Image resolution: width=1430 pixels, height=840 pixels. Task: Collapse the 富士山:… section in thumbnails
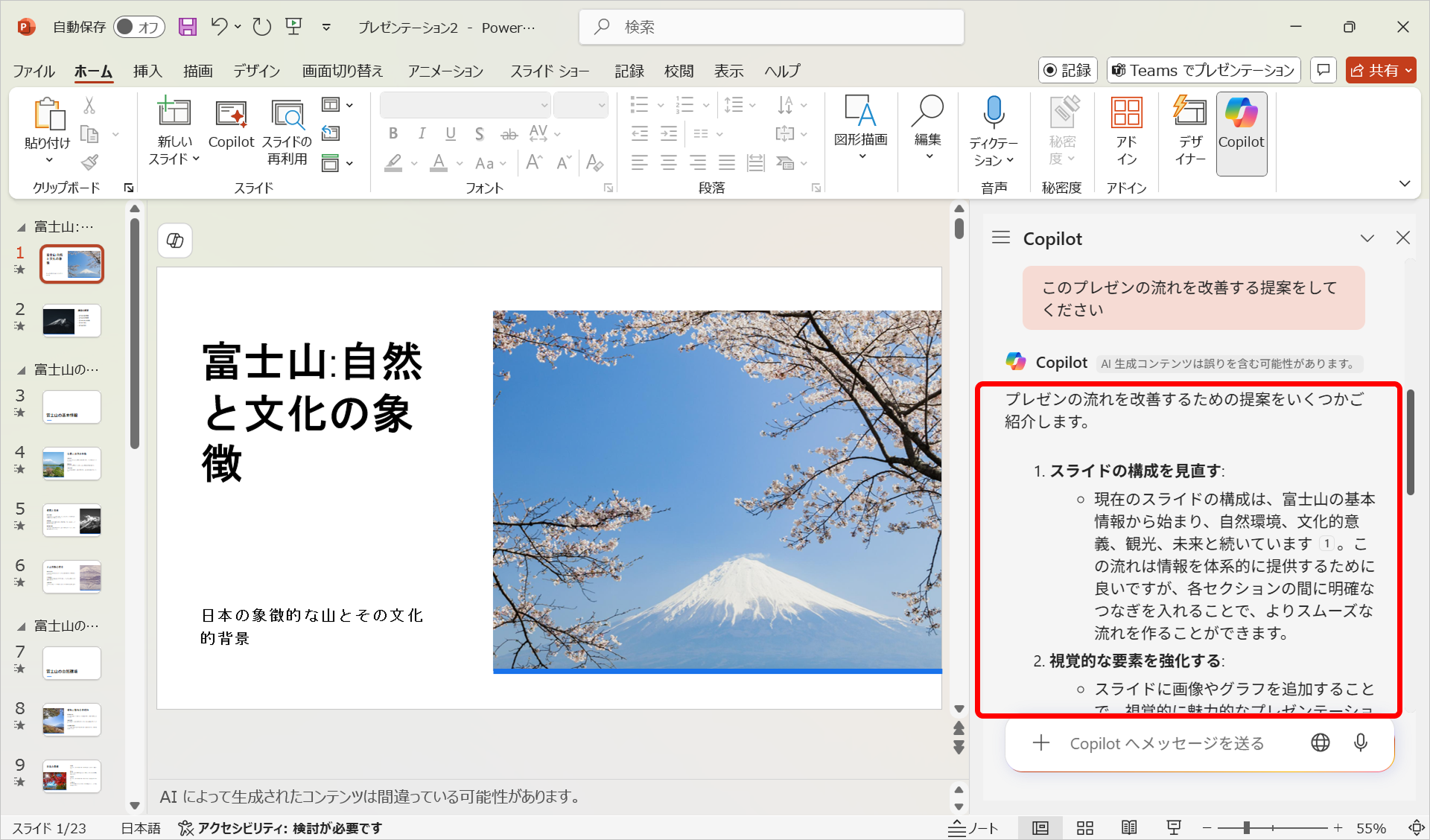point(21,227)
